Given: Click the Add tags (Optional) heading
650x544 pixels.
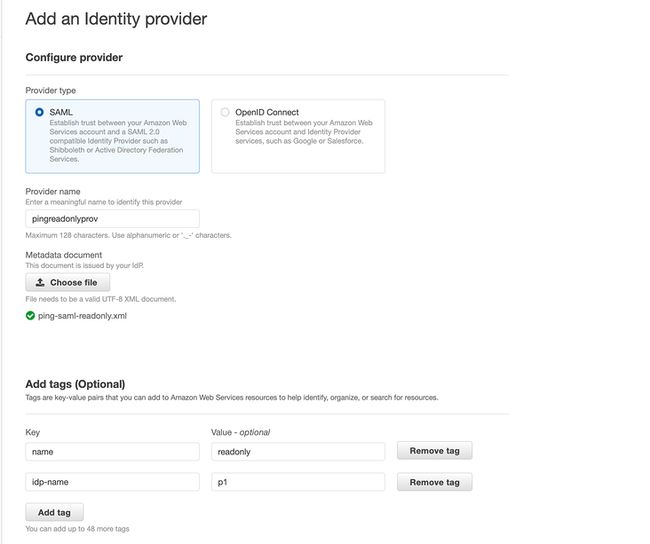Looking at the screenshot, I should tap(75, 384).
